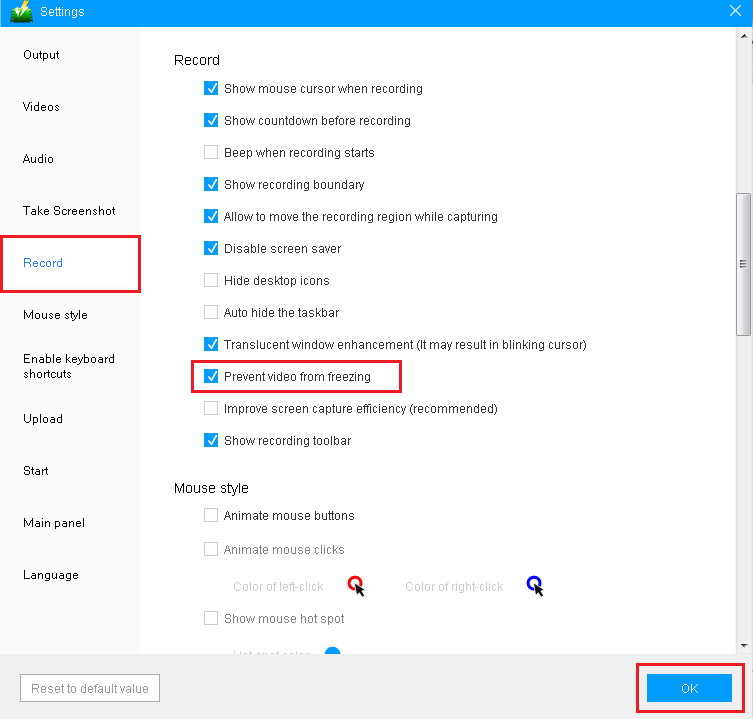Click the Record section heading
This screenshot has height=719, width=753.
[x=197, y=60]
